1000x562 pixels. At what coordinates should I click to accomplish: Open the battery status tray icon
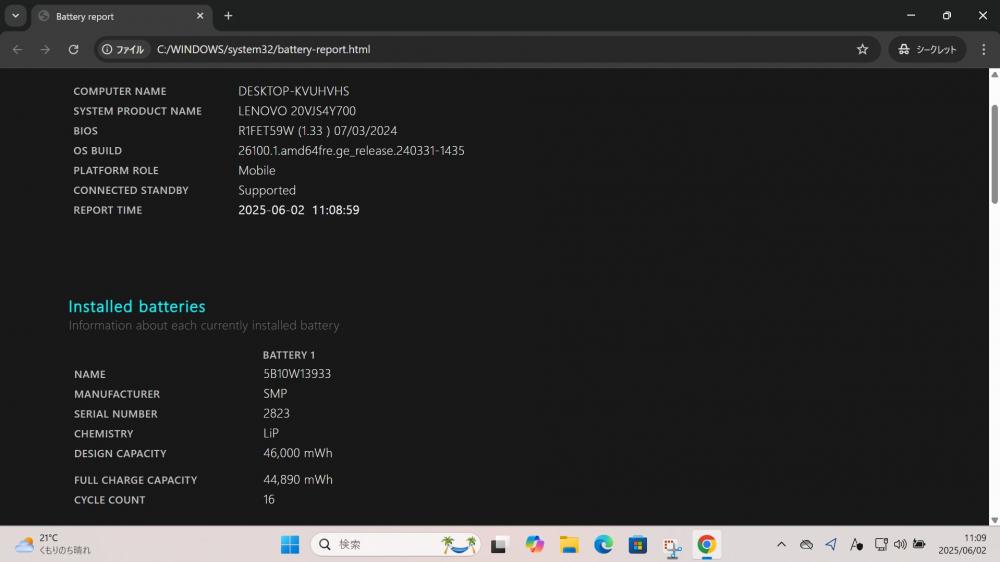(x=919, y=544)
